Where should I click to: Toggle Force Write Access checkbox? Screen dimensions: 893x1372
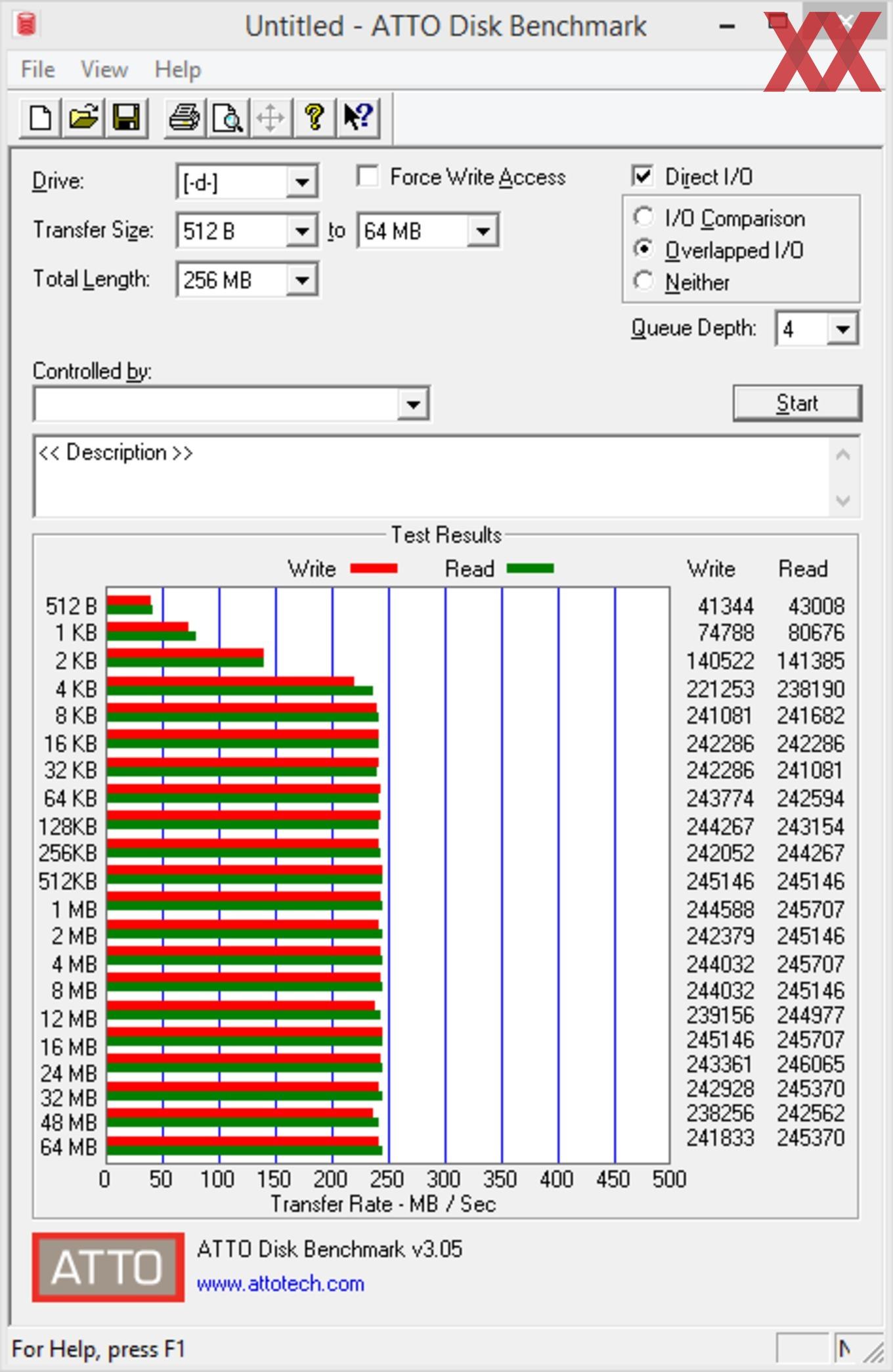(368, 176)
